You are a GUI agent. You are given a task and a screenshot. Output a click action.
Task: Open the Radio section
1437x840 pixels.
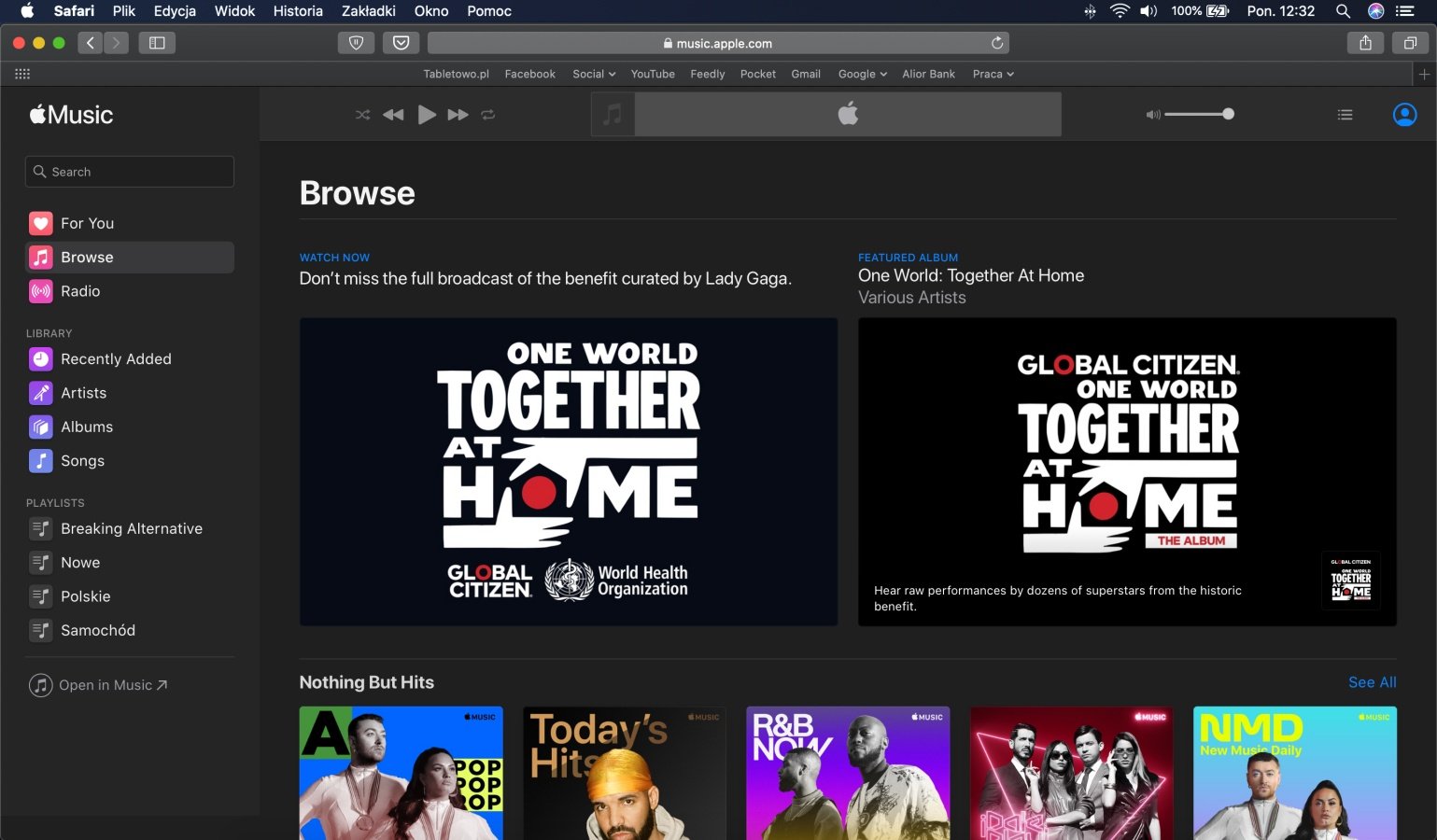tap(130, 291)
